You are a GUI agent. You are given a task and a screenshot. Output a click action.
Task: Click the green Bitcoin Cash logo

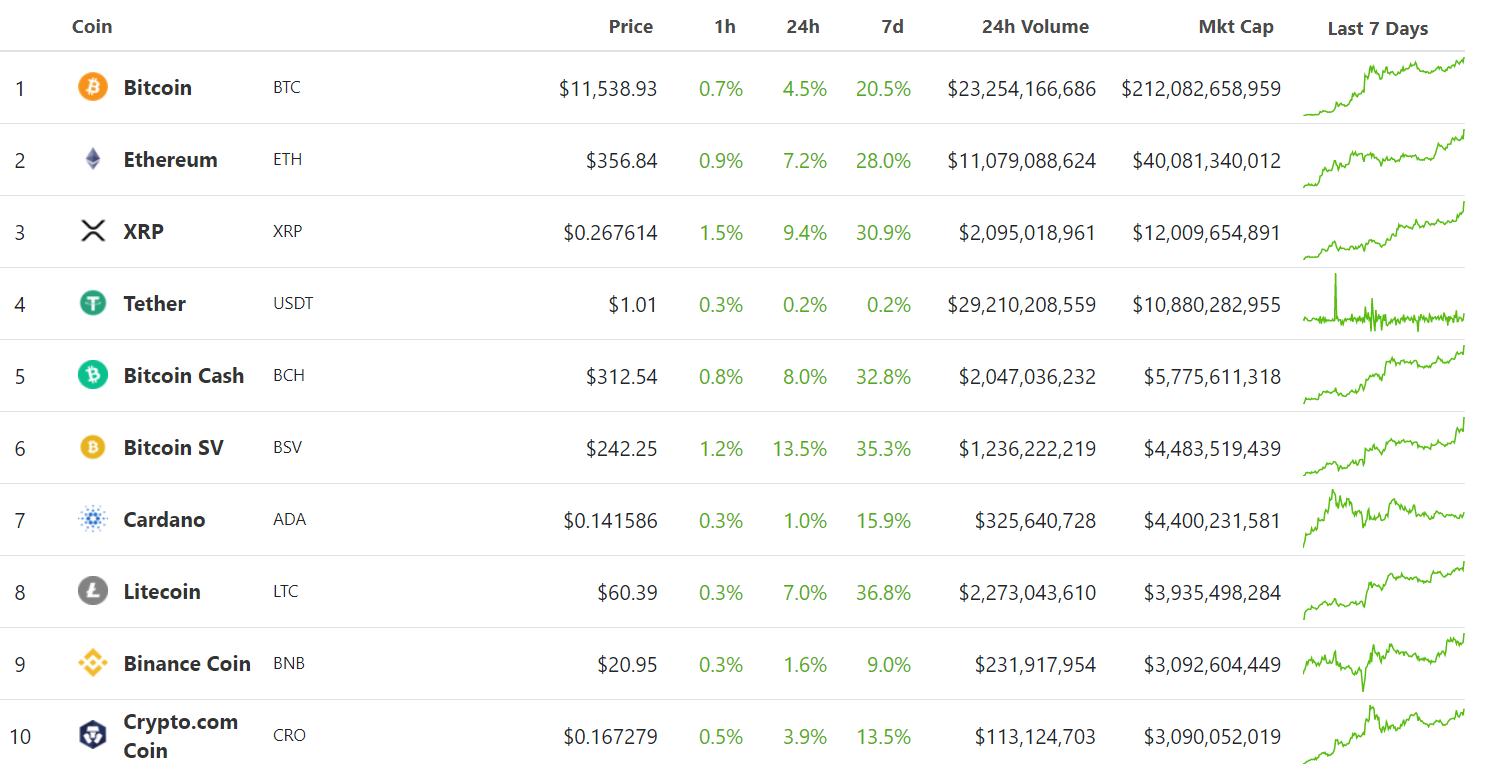pos(93,375)
